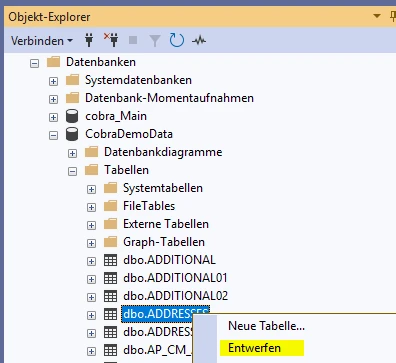Image resolution: width=396 pixels, height=363 pixels.
Task: Select the cobra_Main database label
Action: click(116, 116)
